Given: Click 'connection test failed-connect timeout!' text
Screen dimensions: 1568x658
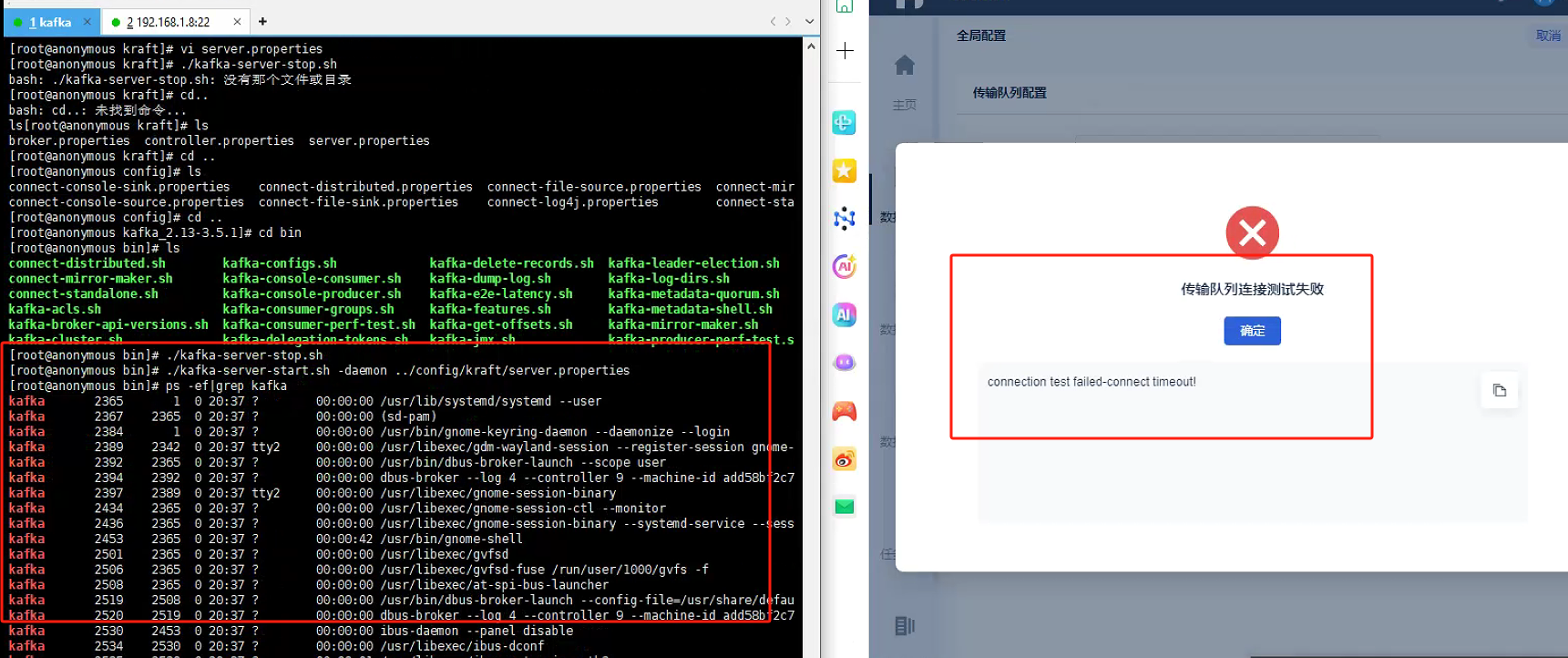Looking at the screenshot, I should pyautogui.click(x=1091, y=382).
